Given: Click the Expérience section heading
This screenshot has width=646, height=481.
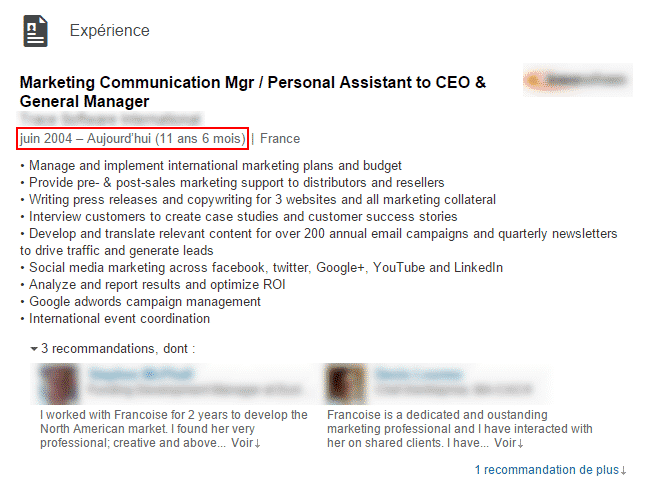Looking at the screenshot, I should (109, 31).
